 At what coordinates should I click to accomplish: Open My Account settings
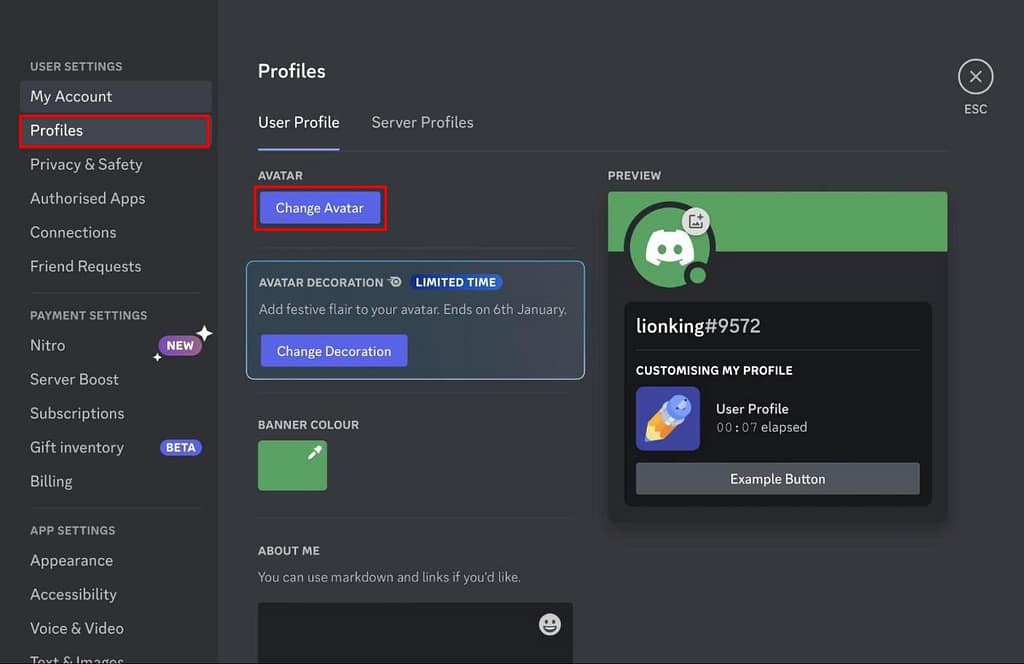116,97
